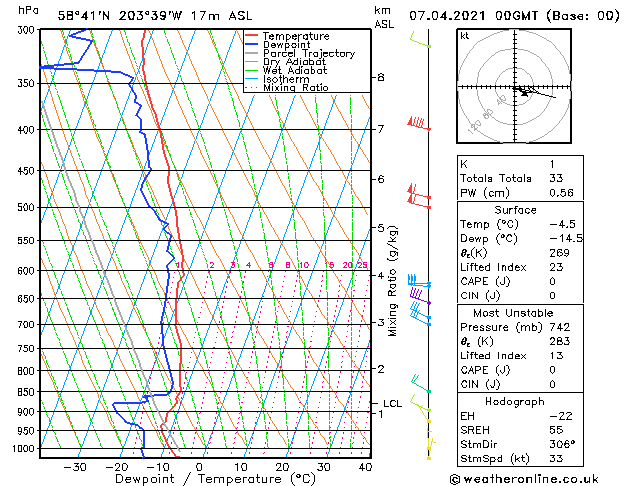Screen dimensions: 629x486
Task: Click the Dewpoint / Temperature (°C) axis title
Action: click(x=215, y=479)
